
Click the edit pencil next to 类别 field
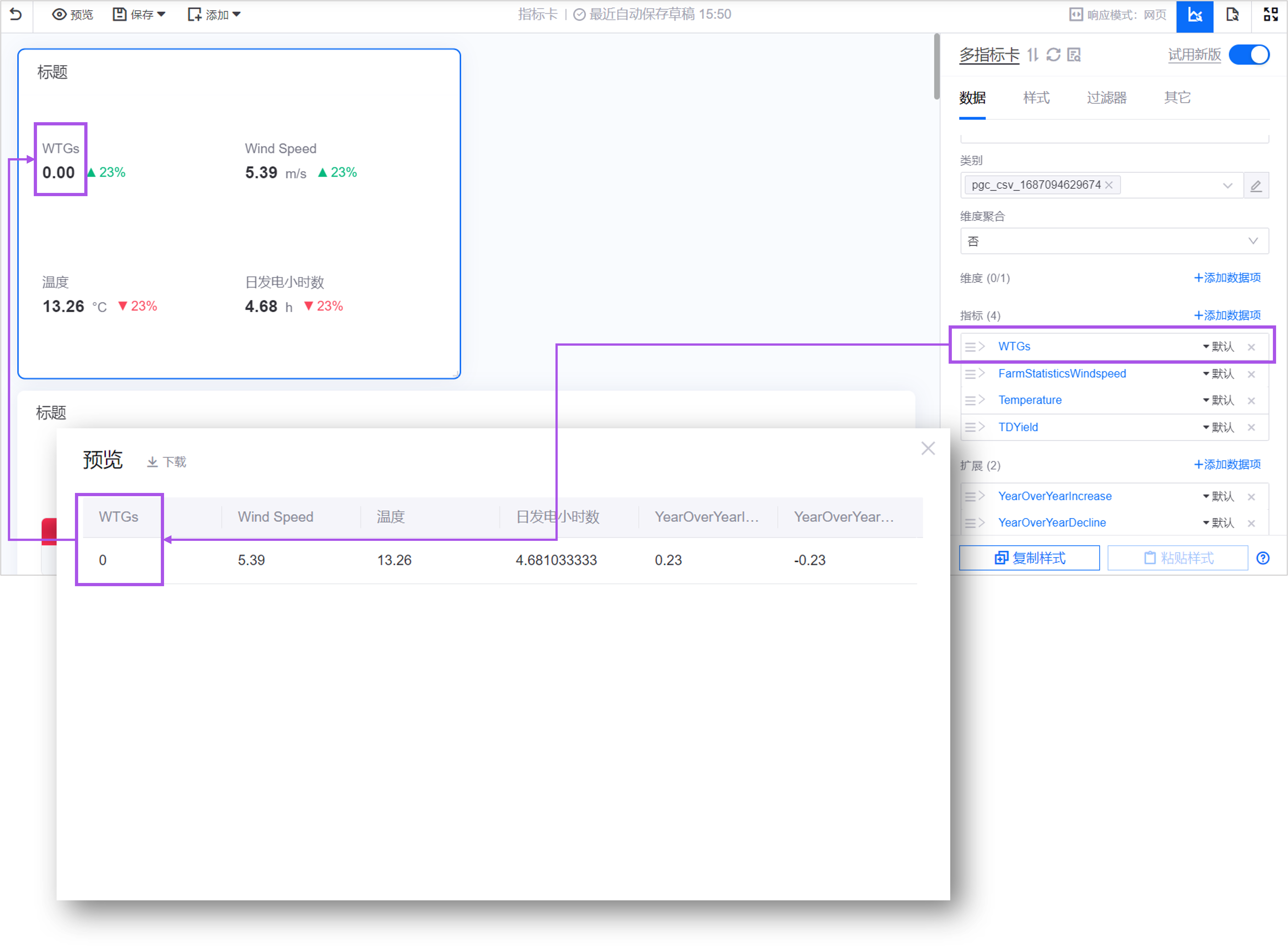click(1256, 186)
